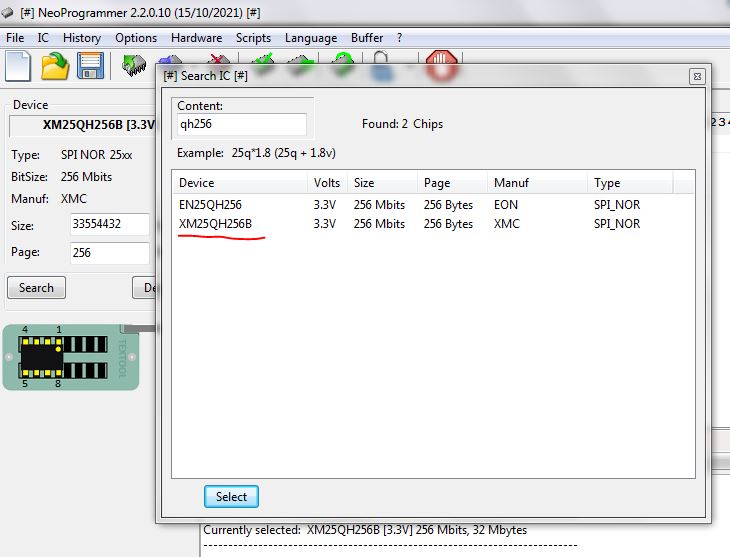This screenshot has width=730, height=557.
Task: Select the XM25QH256B chip row
Action: 433,224
